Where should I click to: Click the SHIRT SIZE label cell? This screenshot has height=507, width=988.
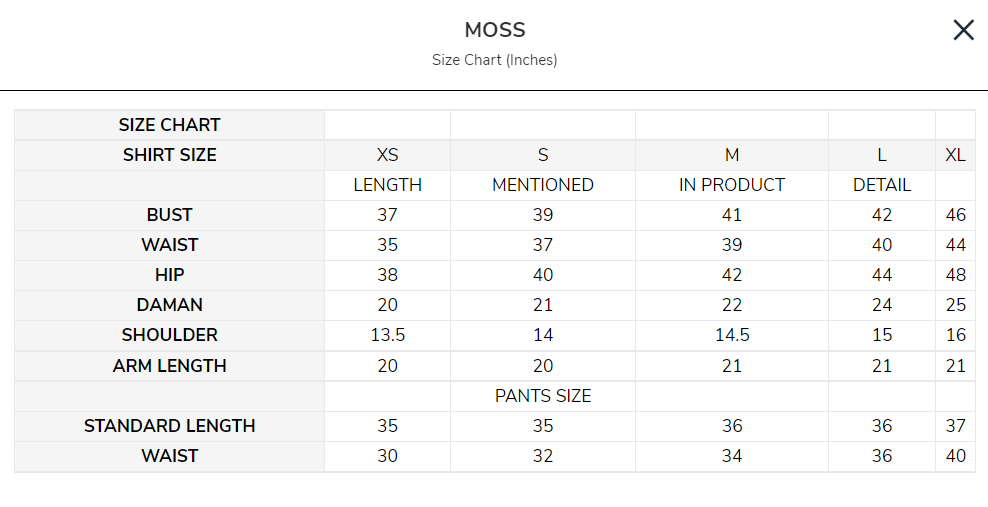click(x=169, y=155)
